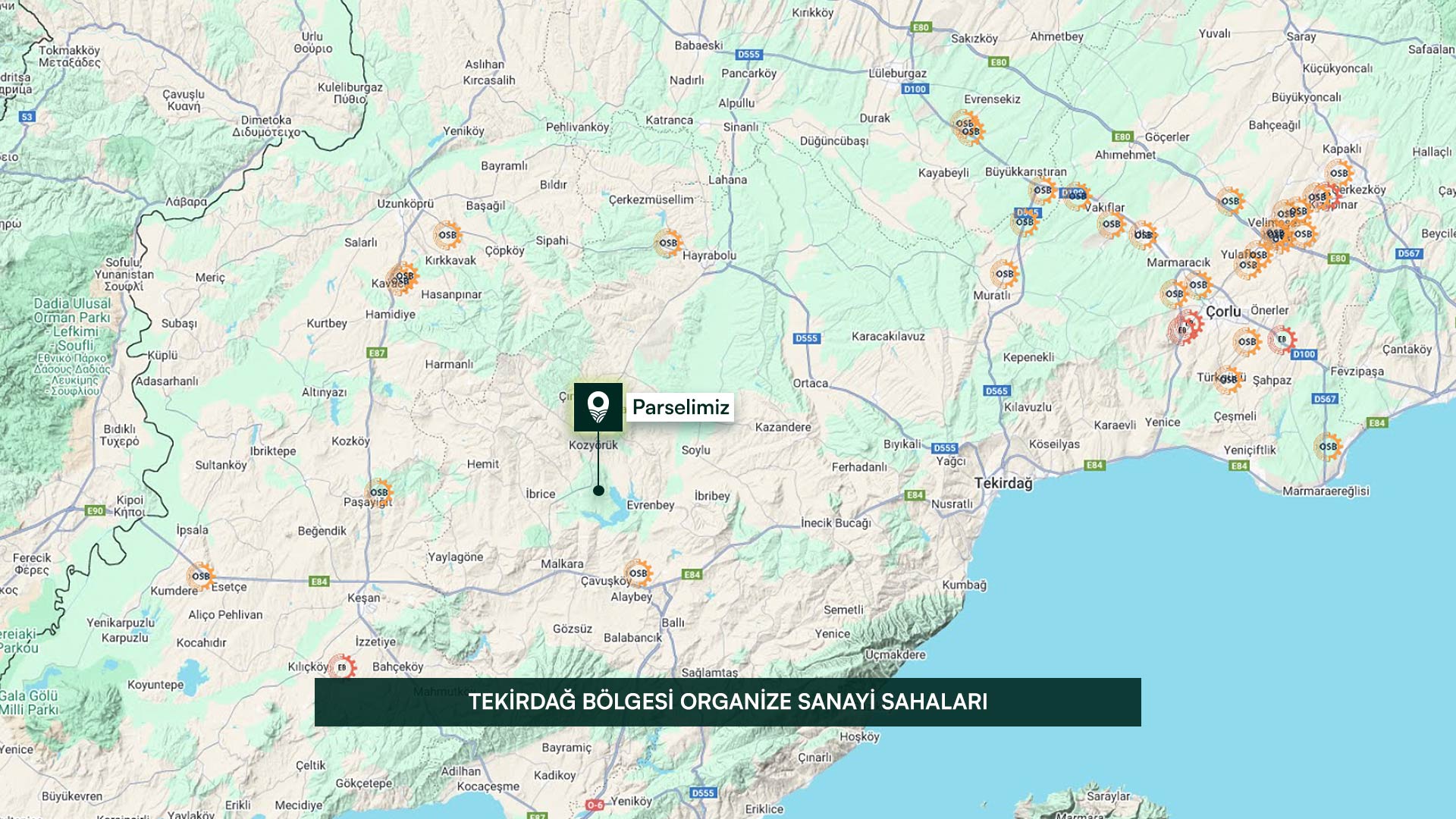Open the OSB marker above Kırkkavak
Image resolution: width=1456 pixels, height=819 pixels.
[447, 235]
